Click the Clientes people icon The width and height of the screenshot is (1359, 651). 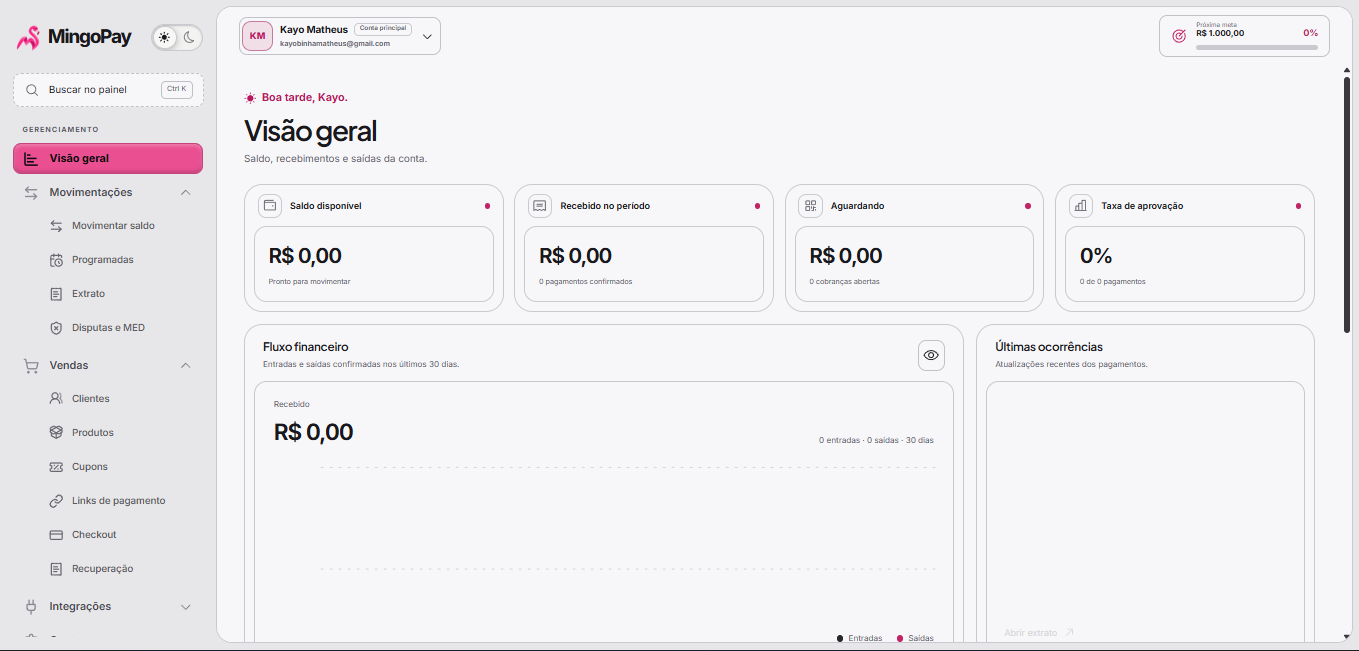56,399
